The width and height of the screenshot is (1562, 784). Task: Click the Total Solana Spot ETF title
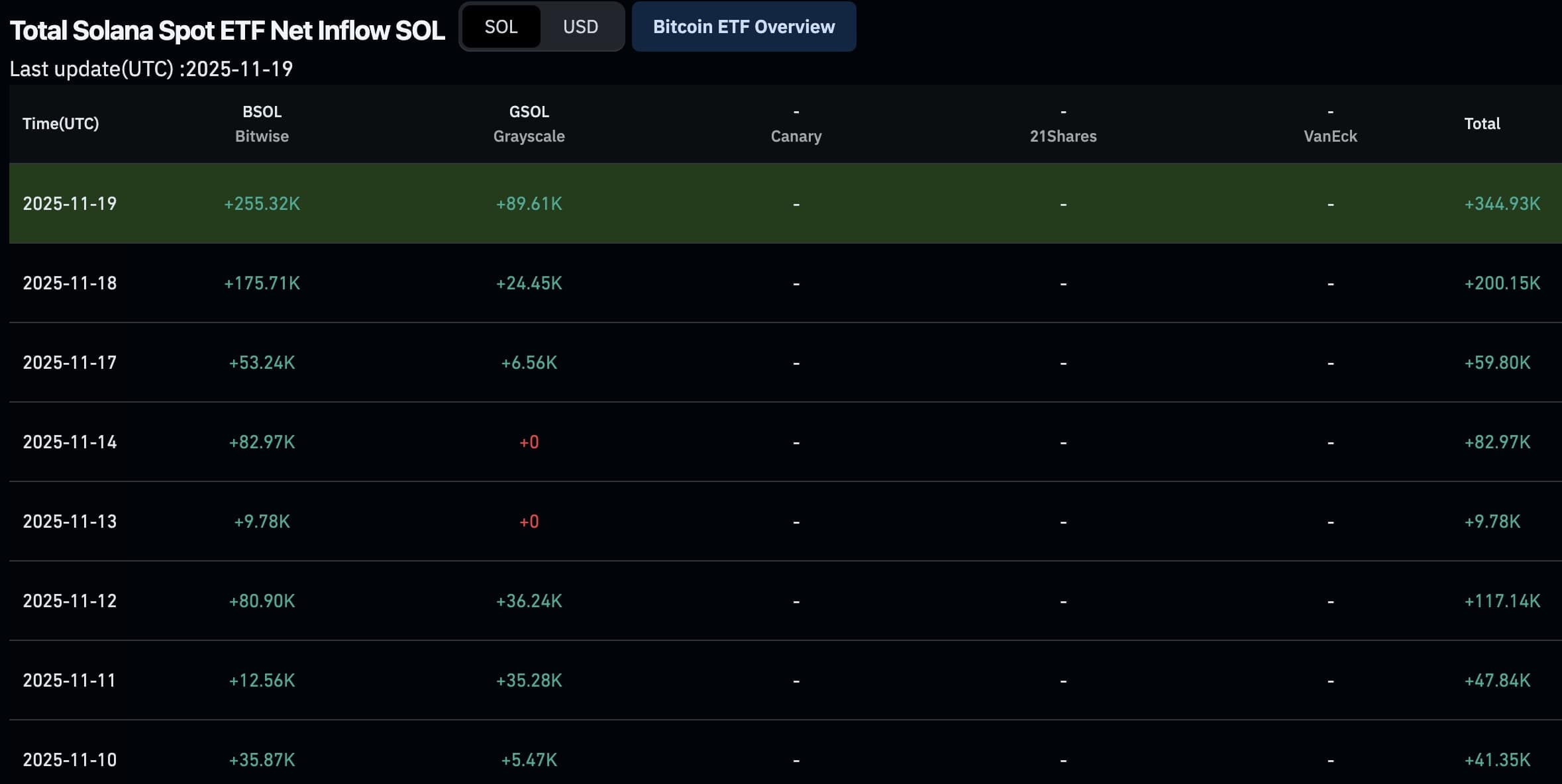[227, 30]
